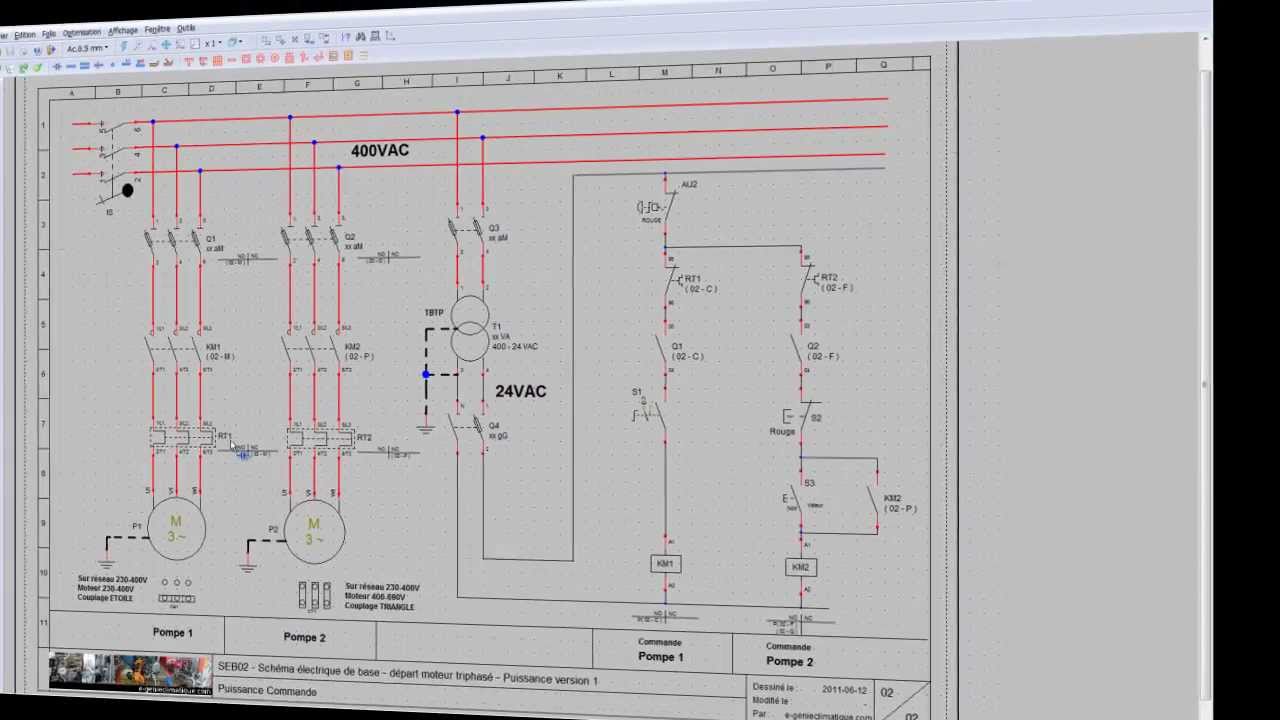Image resolution: width=1280 pixels, height=720 pixels.
Task: Click the red grid symbol icon
Action: pyautogui.click(x=217, y=61)
